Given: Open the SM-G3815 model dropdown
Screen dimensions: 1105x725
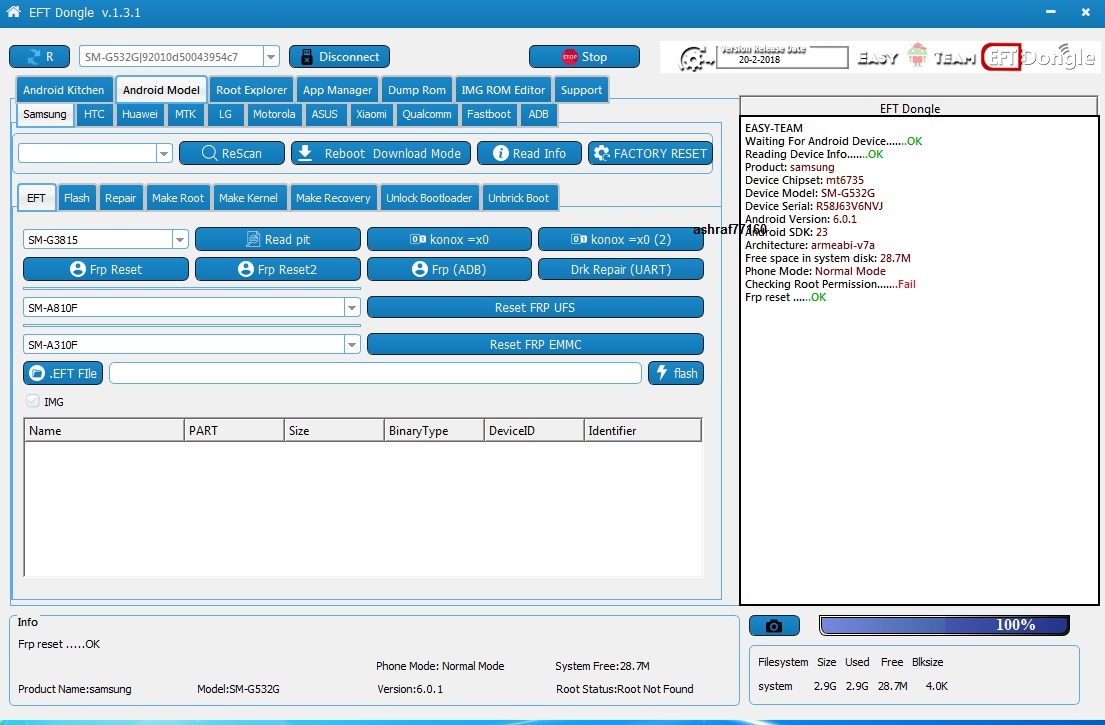Looking at the screenshot, I should pos(180,240).
